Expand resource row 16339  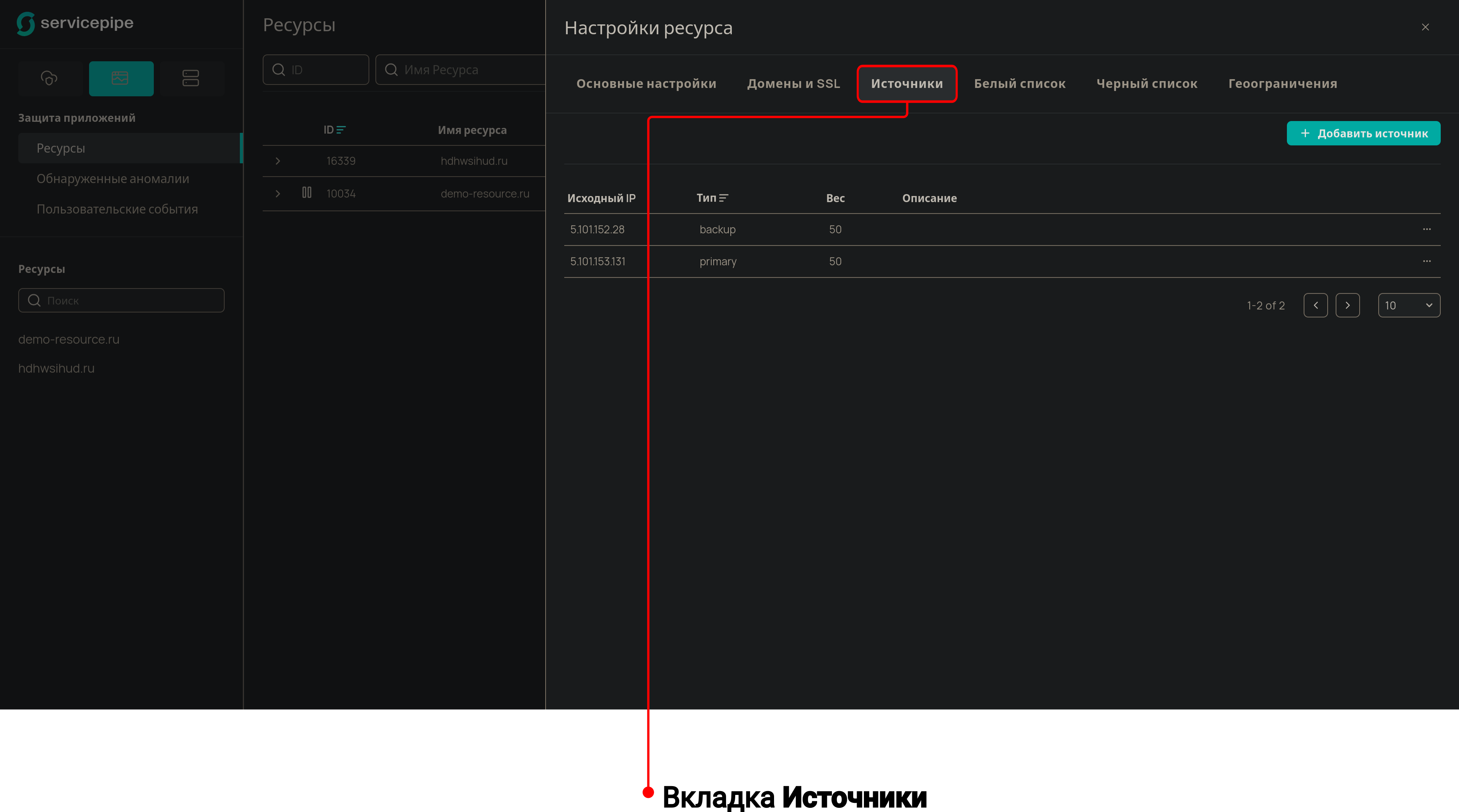(278, 161)
